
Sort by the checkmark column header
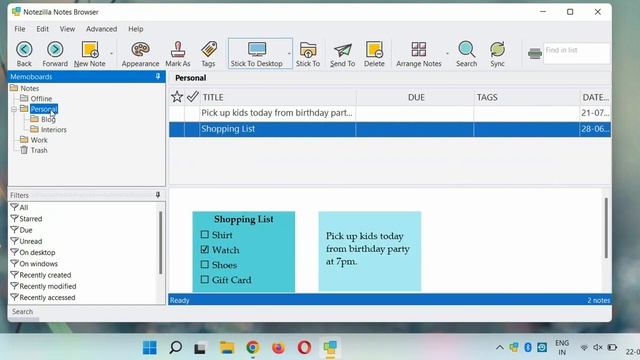192,97
